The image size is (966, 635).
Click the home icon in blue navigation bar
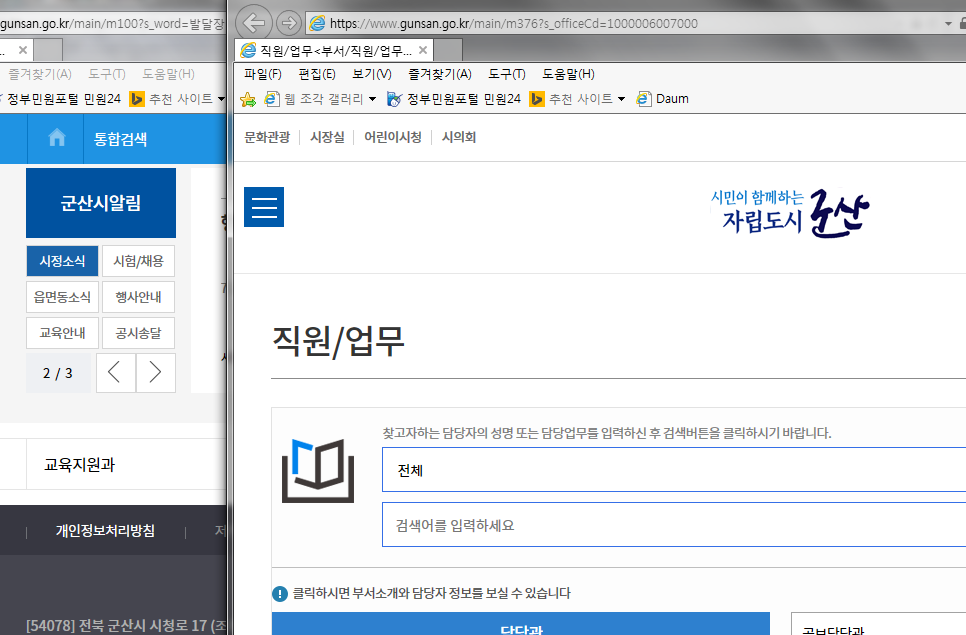(57, 138)
